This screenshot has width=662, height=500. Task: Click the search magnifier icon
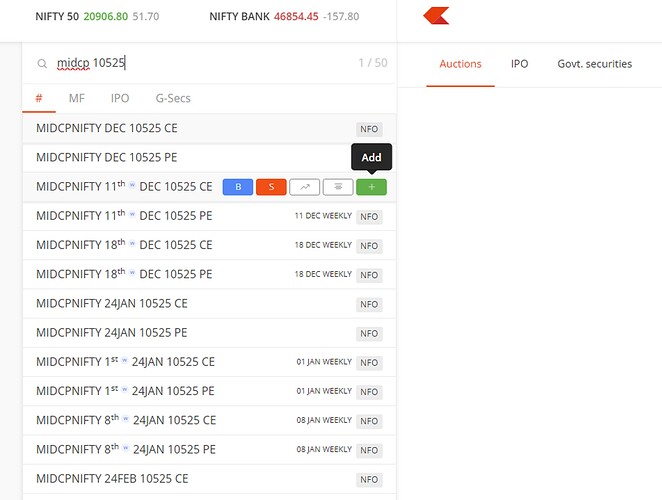[x=42, y=64]
